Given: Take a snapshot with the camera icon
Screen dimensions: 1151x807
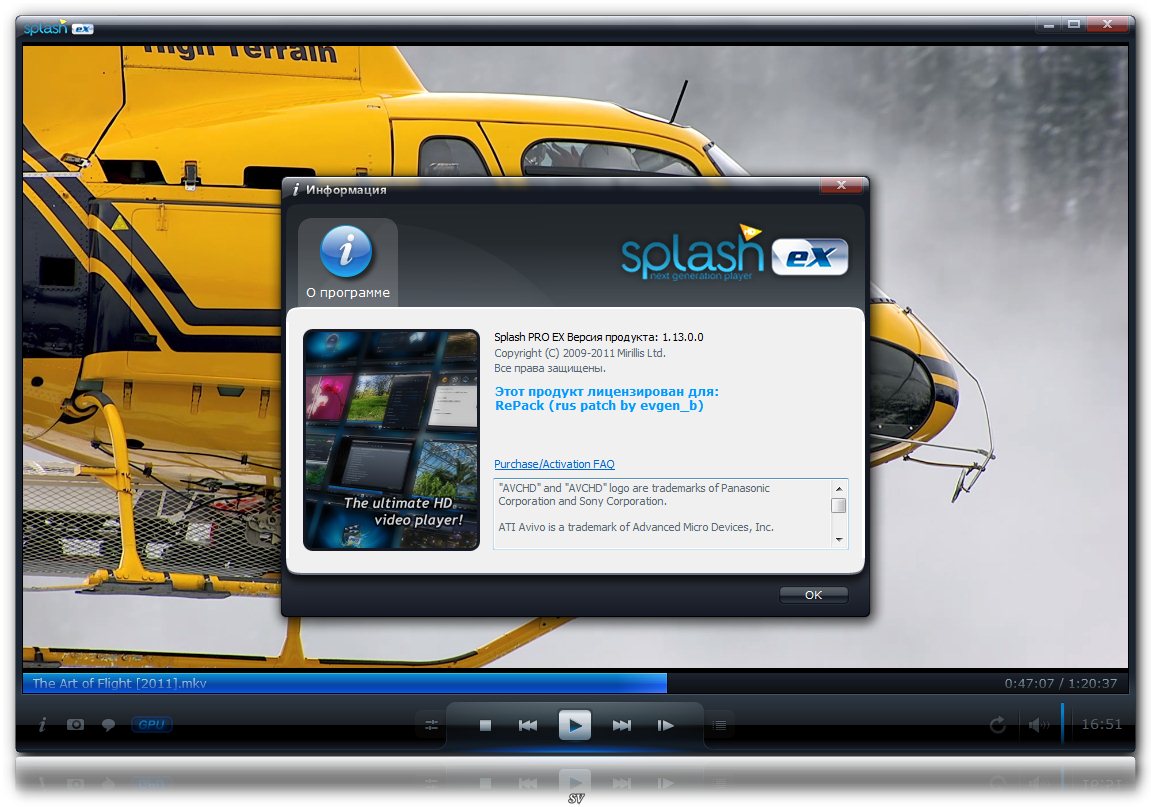Looking at the screenshot, I should pos(75,725).
